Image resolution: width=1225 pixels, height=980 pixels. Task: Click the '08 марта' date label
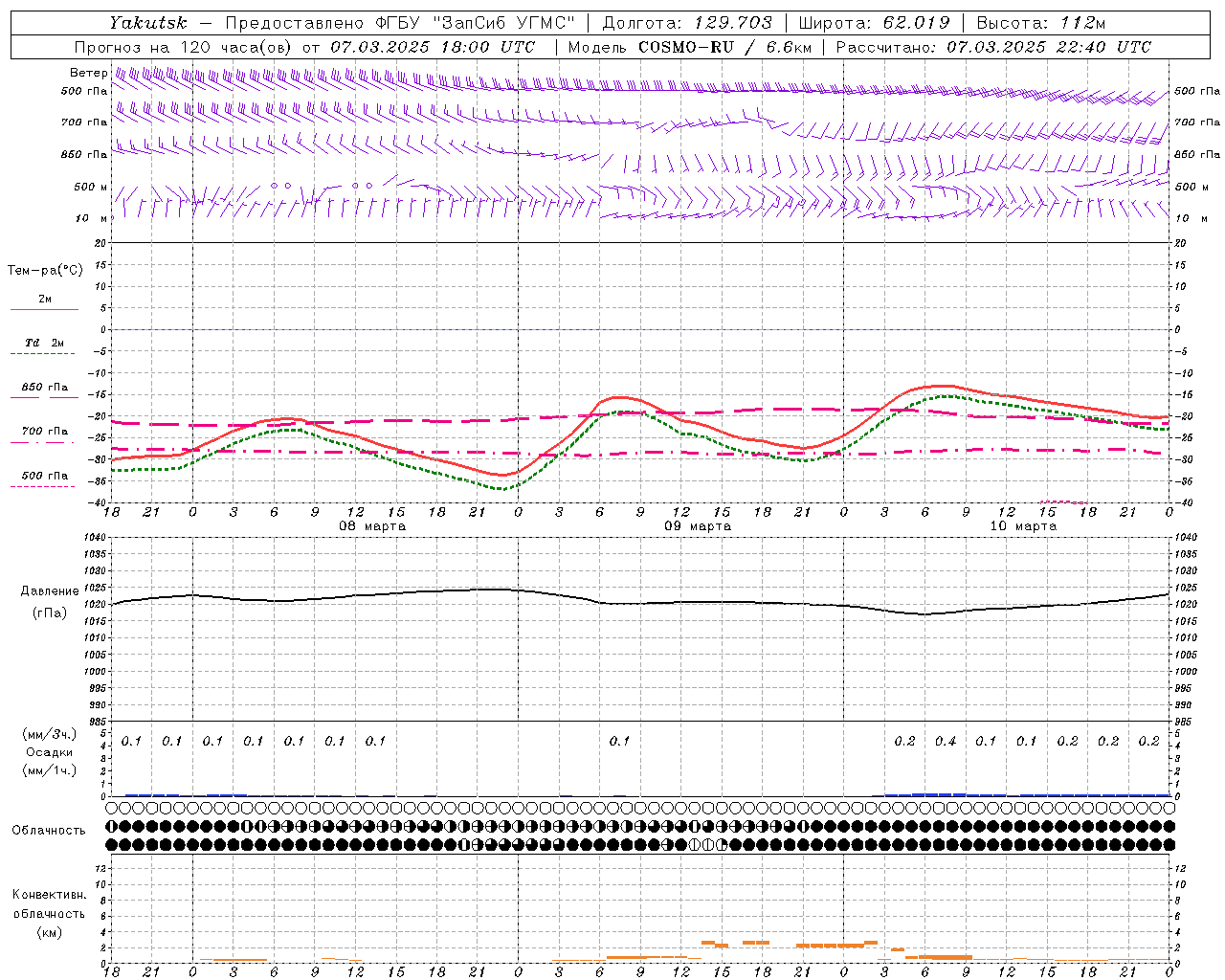372,526
